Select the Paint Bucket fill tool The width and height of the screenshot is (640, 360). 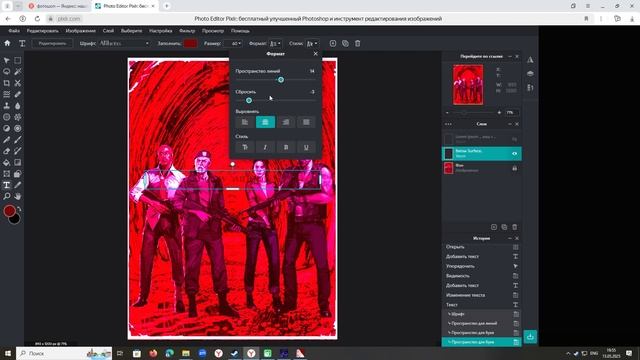pos(7,162)
